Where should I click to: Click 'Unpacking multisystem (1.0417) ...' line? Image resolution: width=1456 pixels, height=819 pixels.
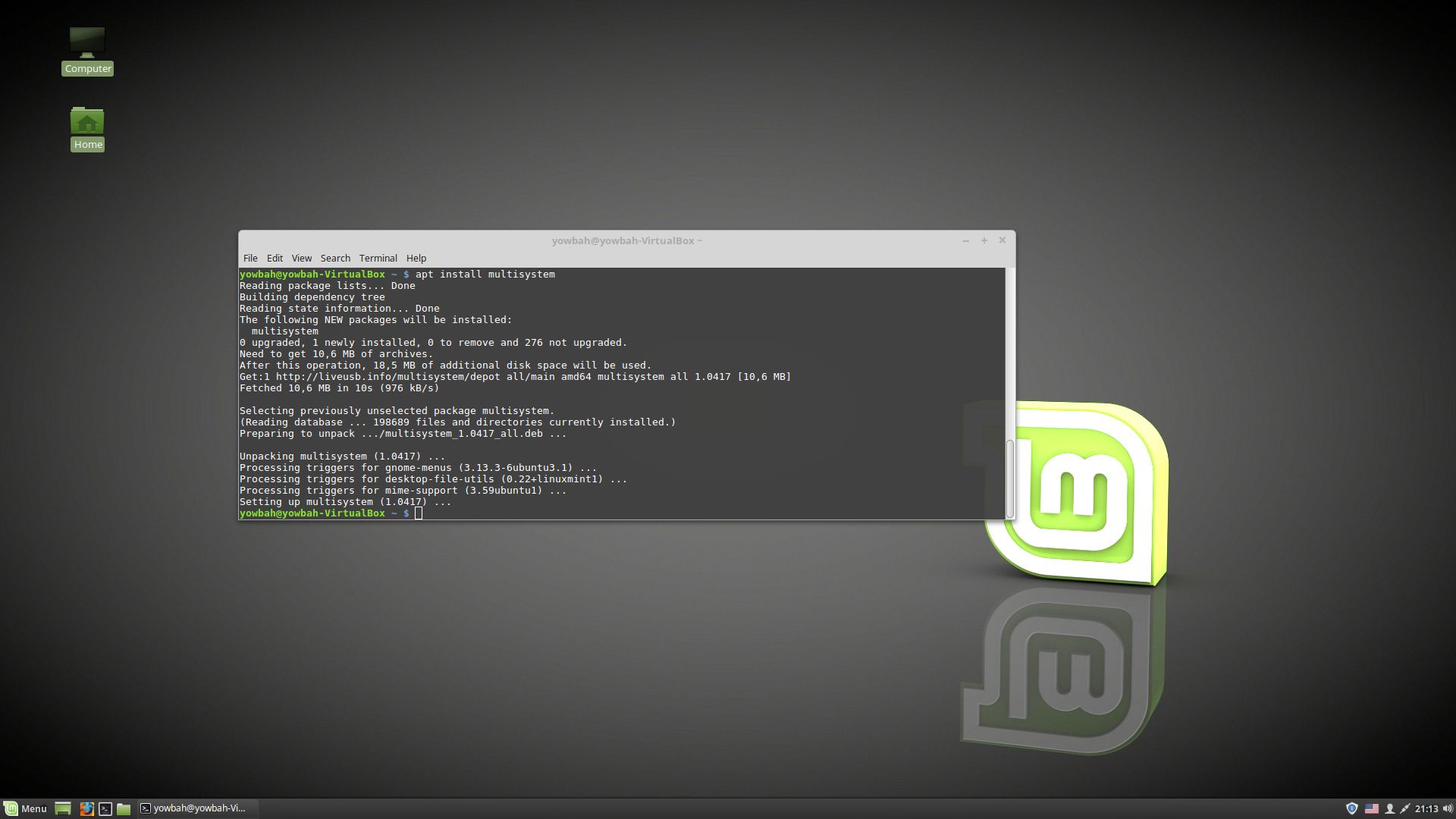[342, 457]
